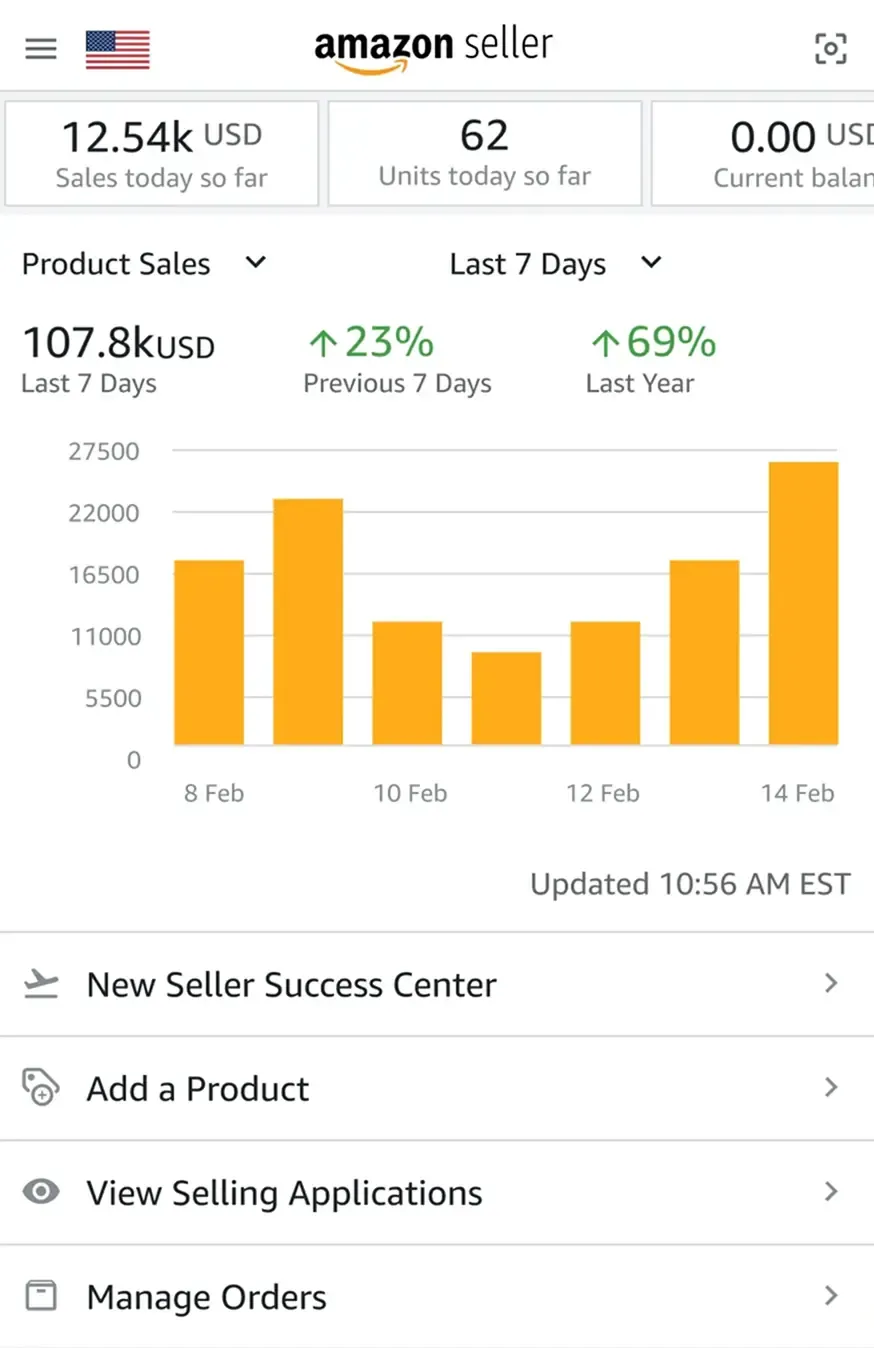874x1348 pixels.
Task: Tap the Current balance card
Action: (763, 153)
